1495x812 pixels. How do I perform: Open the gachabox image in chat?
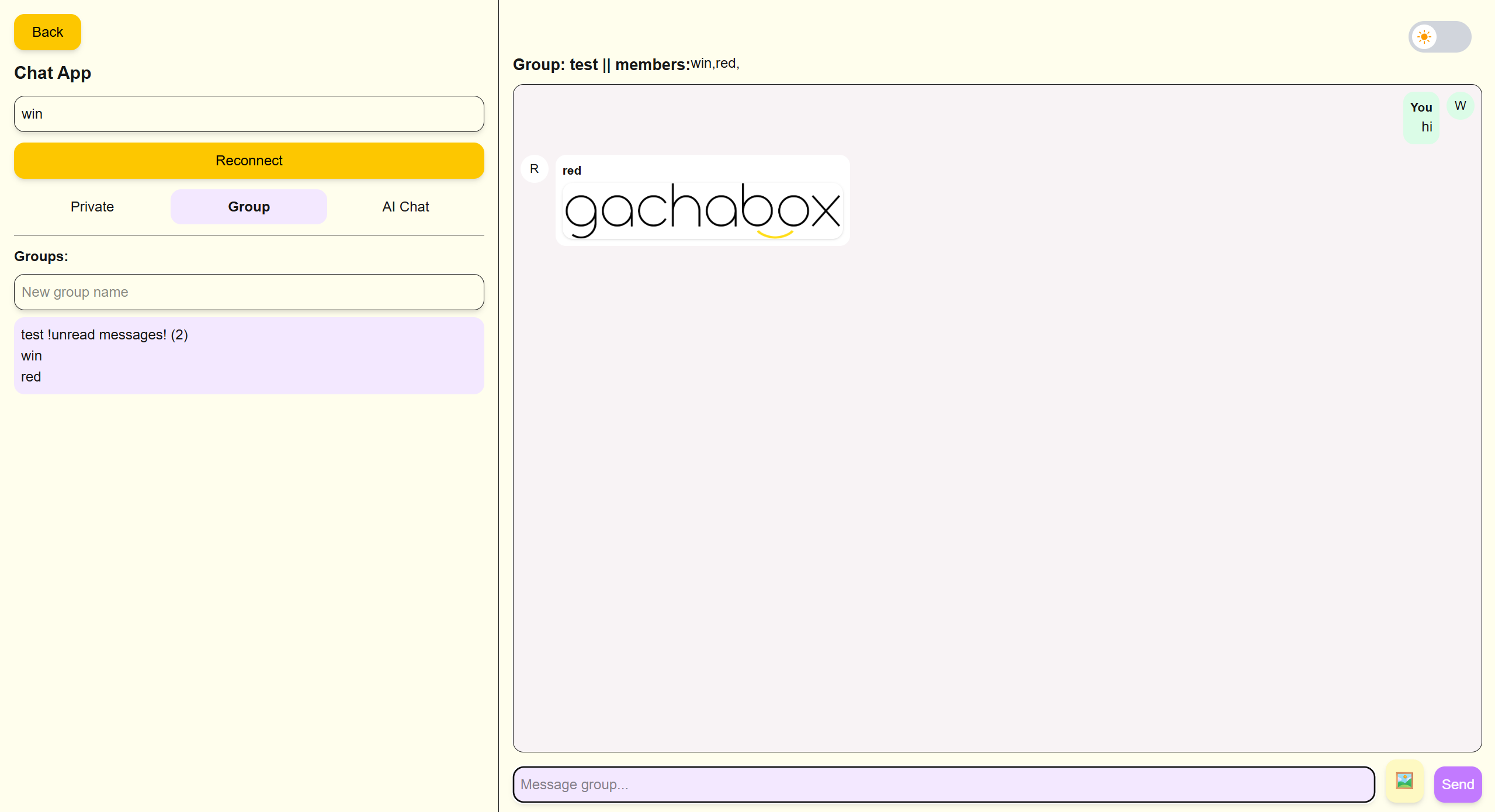point(702,210)
